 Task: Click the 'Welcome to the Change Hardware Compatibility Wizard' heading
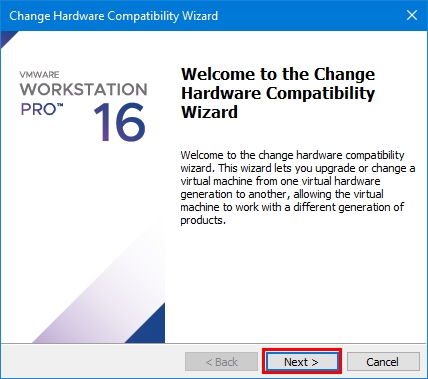pos(278,93)
